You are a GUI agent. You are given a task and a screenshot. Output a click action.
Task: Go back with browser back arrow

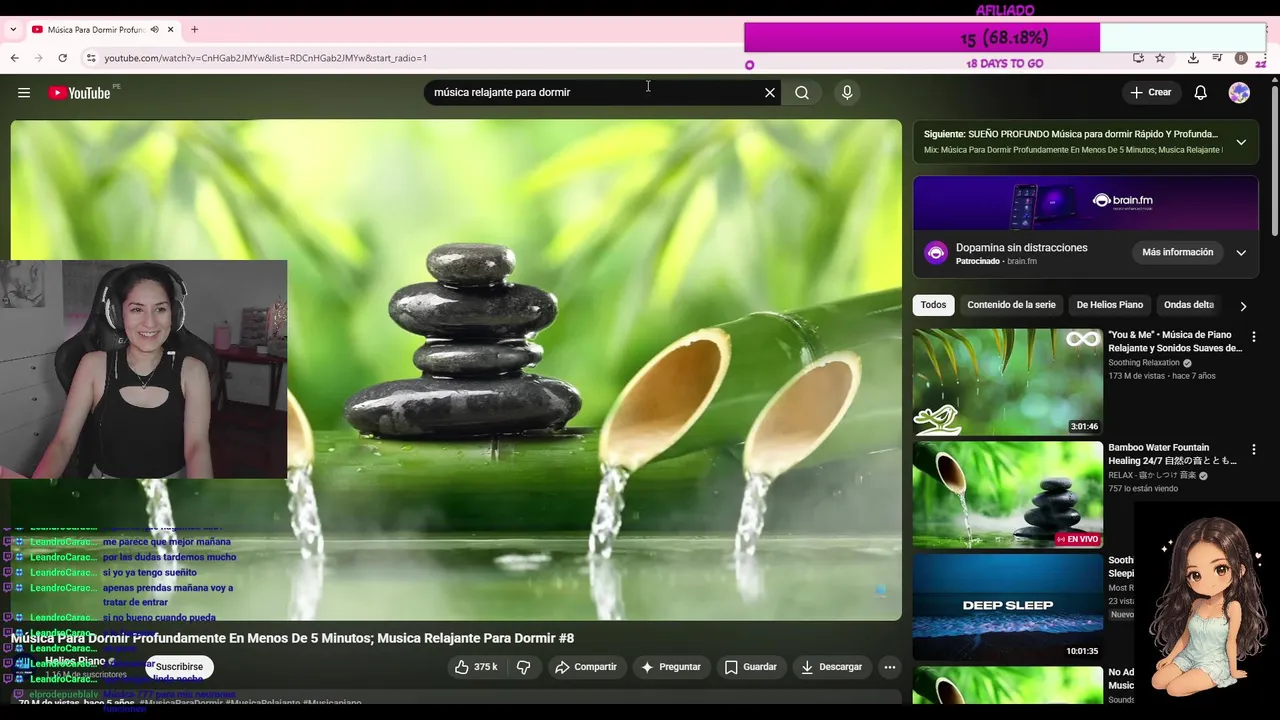[x=14, y=58]
